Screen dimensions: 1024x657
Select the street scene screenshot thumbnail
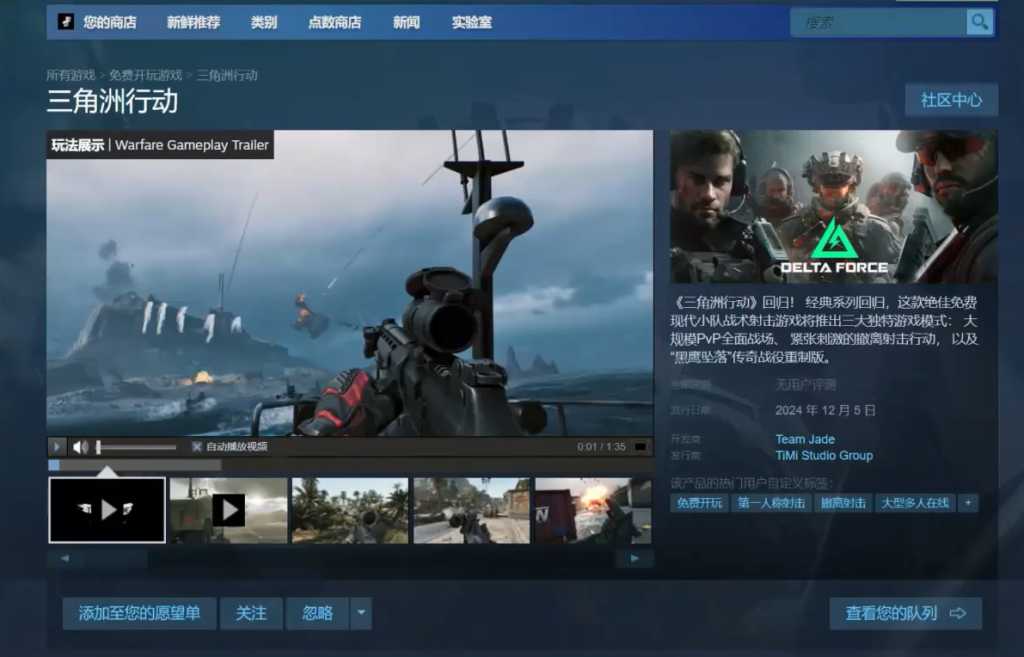click(472, 510)
